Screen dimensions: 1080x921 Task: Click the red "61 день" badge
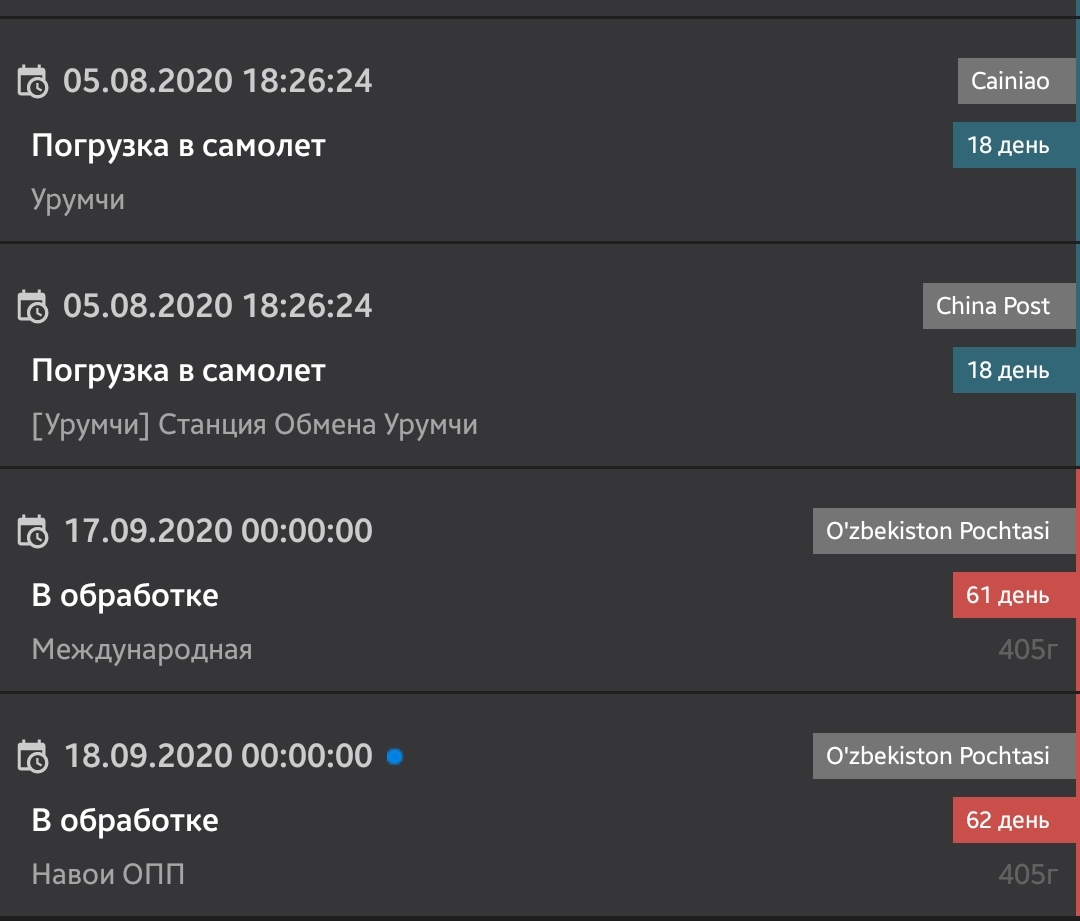coord(1008,596)
